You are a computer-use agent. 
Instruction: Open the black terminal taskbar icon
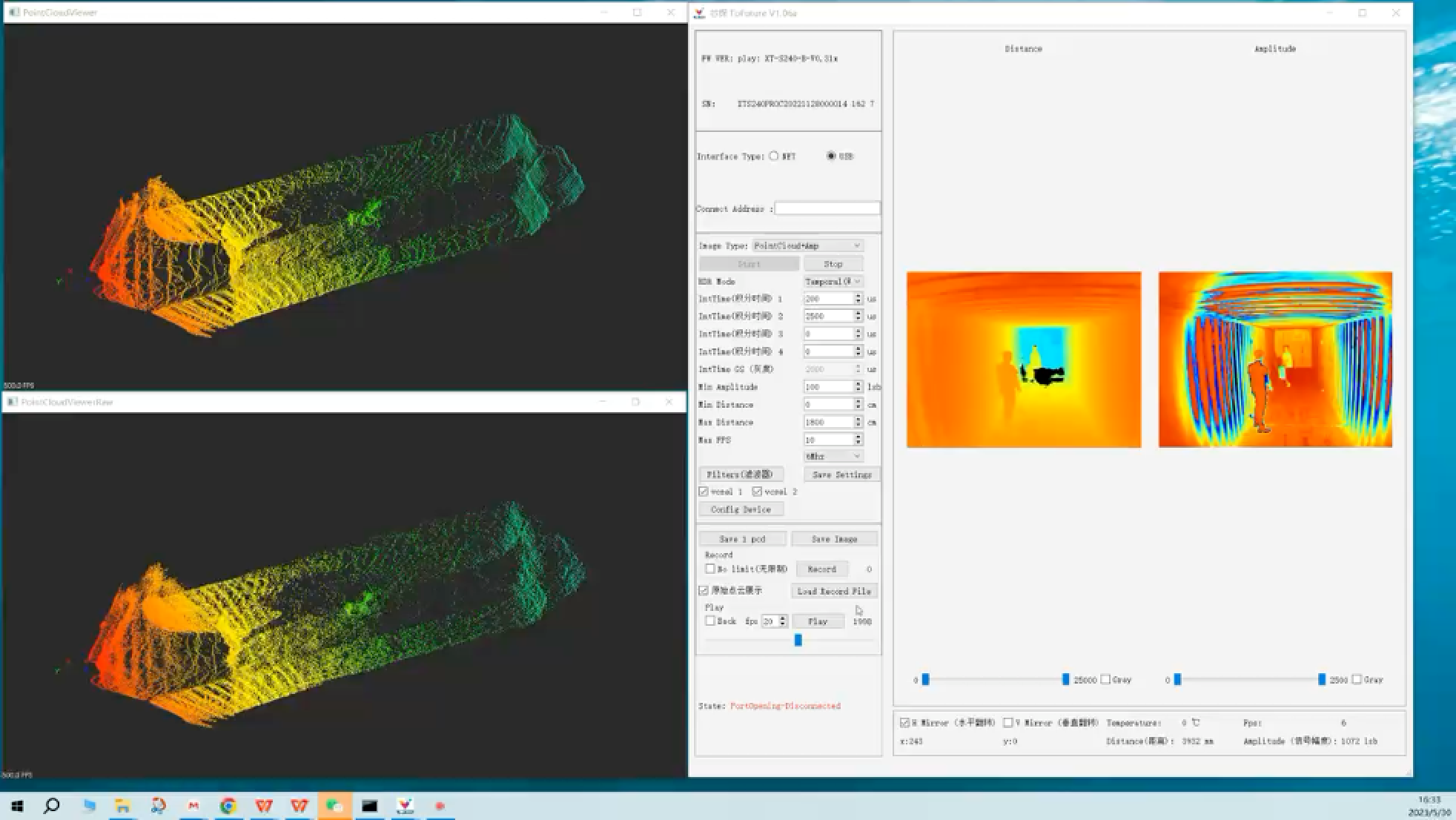tap(369, 806)
